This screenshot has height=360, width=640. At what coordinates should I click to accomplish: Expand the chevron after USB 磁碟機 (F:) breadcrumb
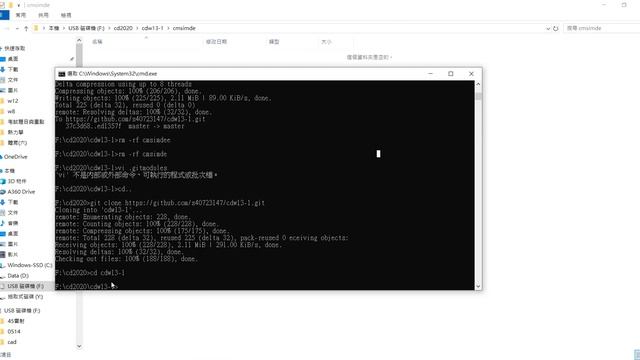(109, 28)
